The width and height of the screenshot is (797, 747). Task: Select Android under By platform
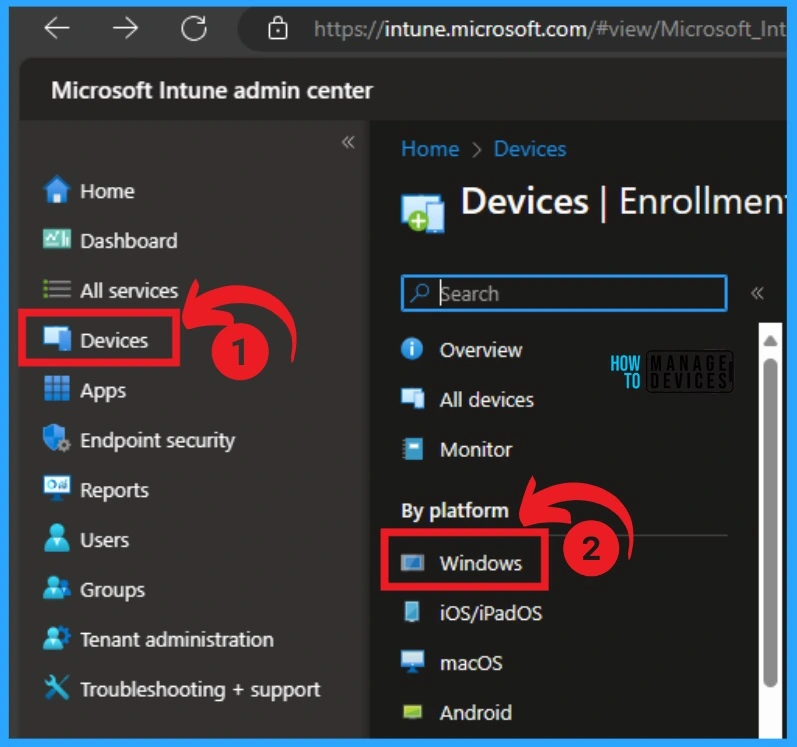476,713
